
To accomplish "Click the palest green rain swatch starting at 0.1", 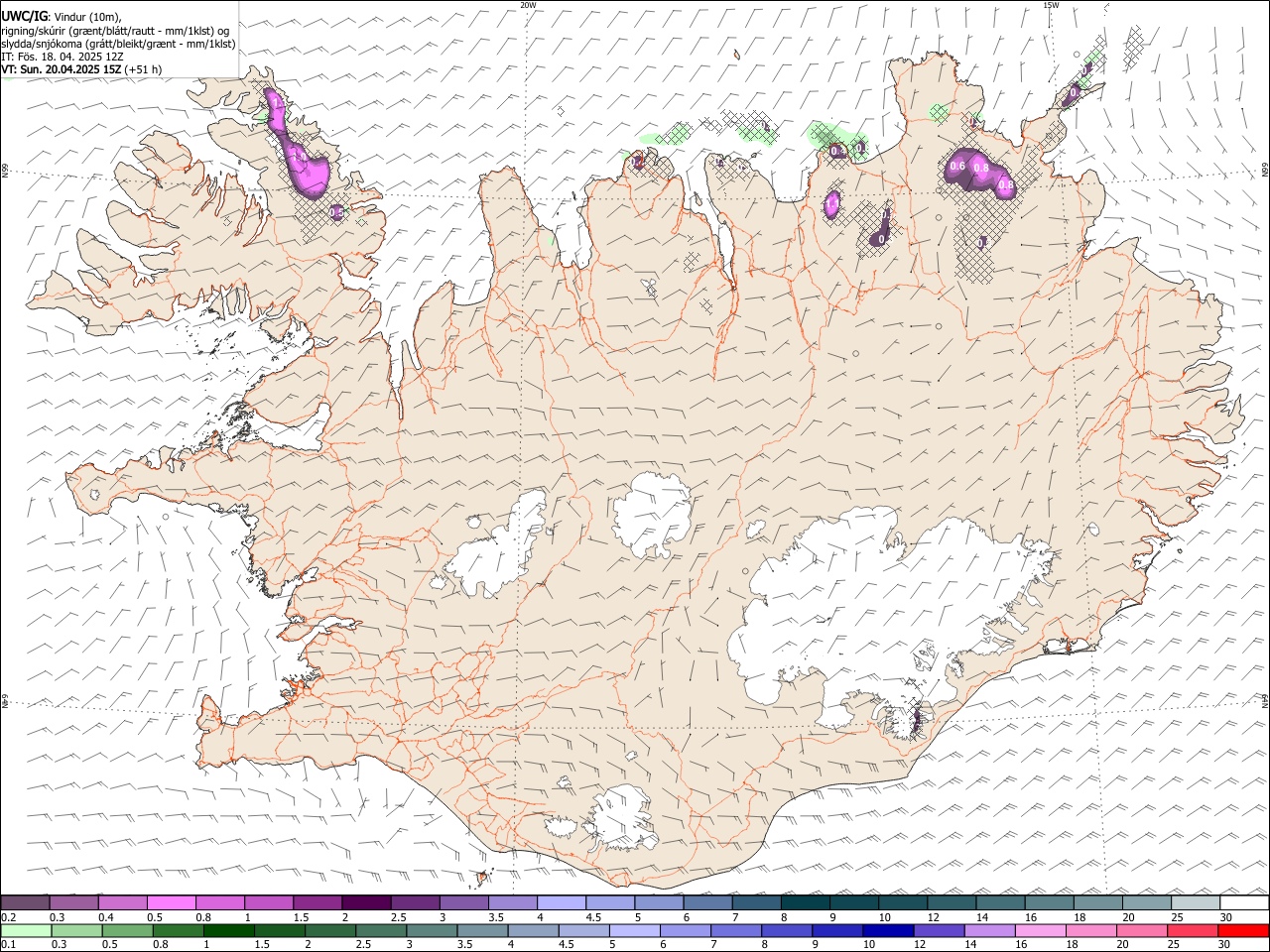I will [27, 931].
